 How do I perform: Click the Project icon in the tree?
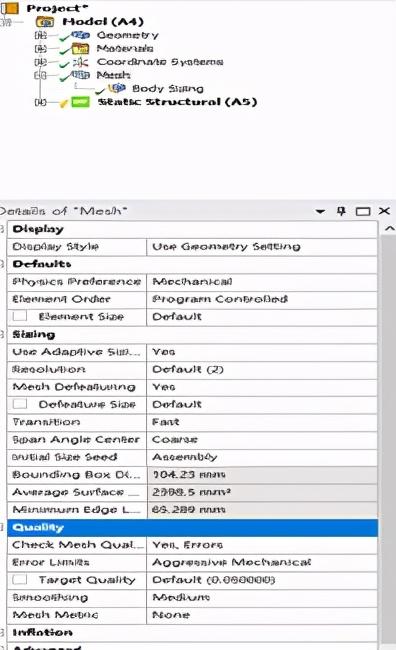click(10, 8)
